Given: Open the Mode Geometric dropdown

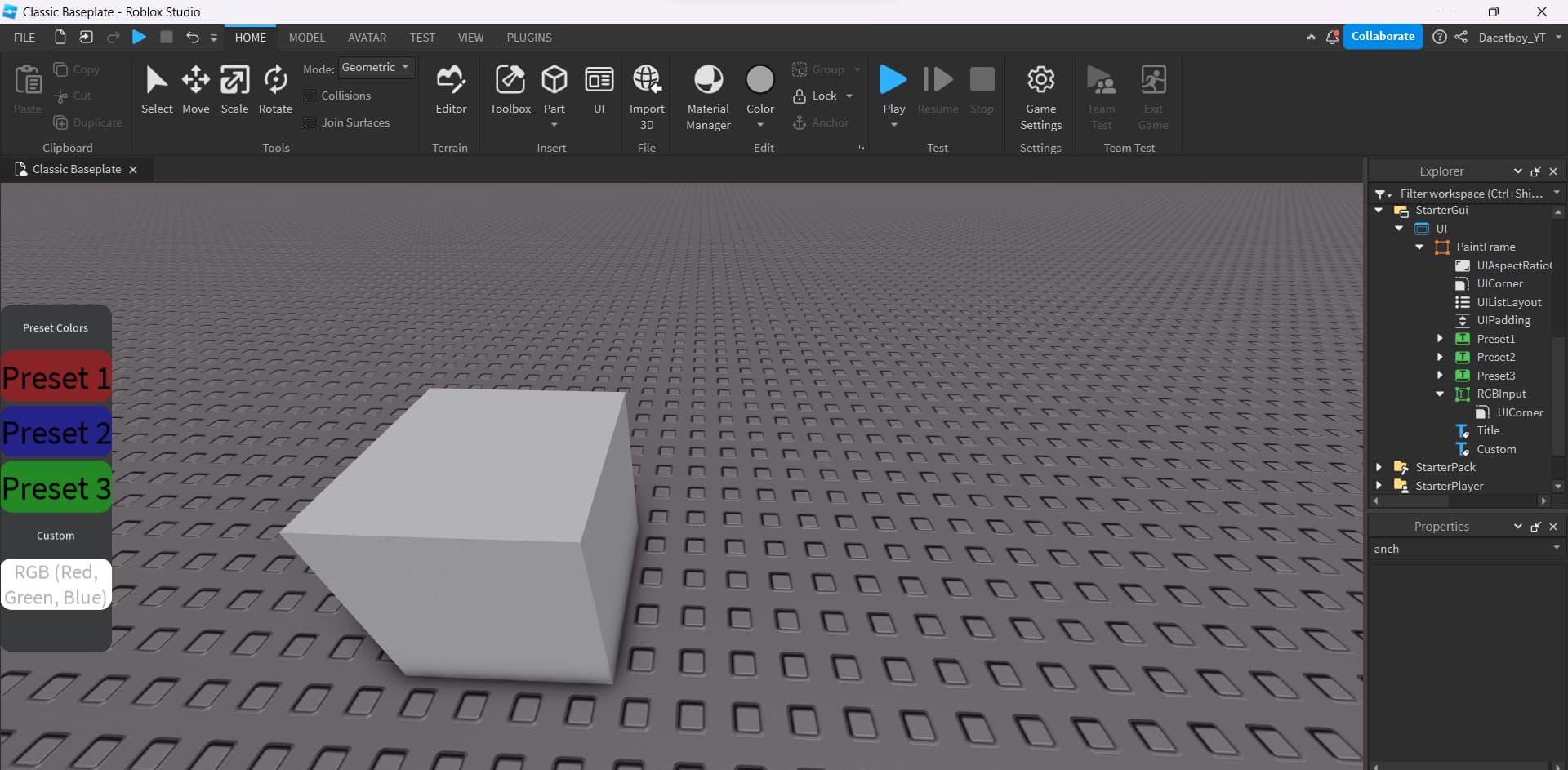Looking at the screenshot, I should click(376, 68).
